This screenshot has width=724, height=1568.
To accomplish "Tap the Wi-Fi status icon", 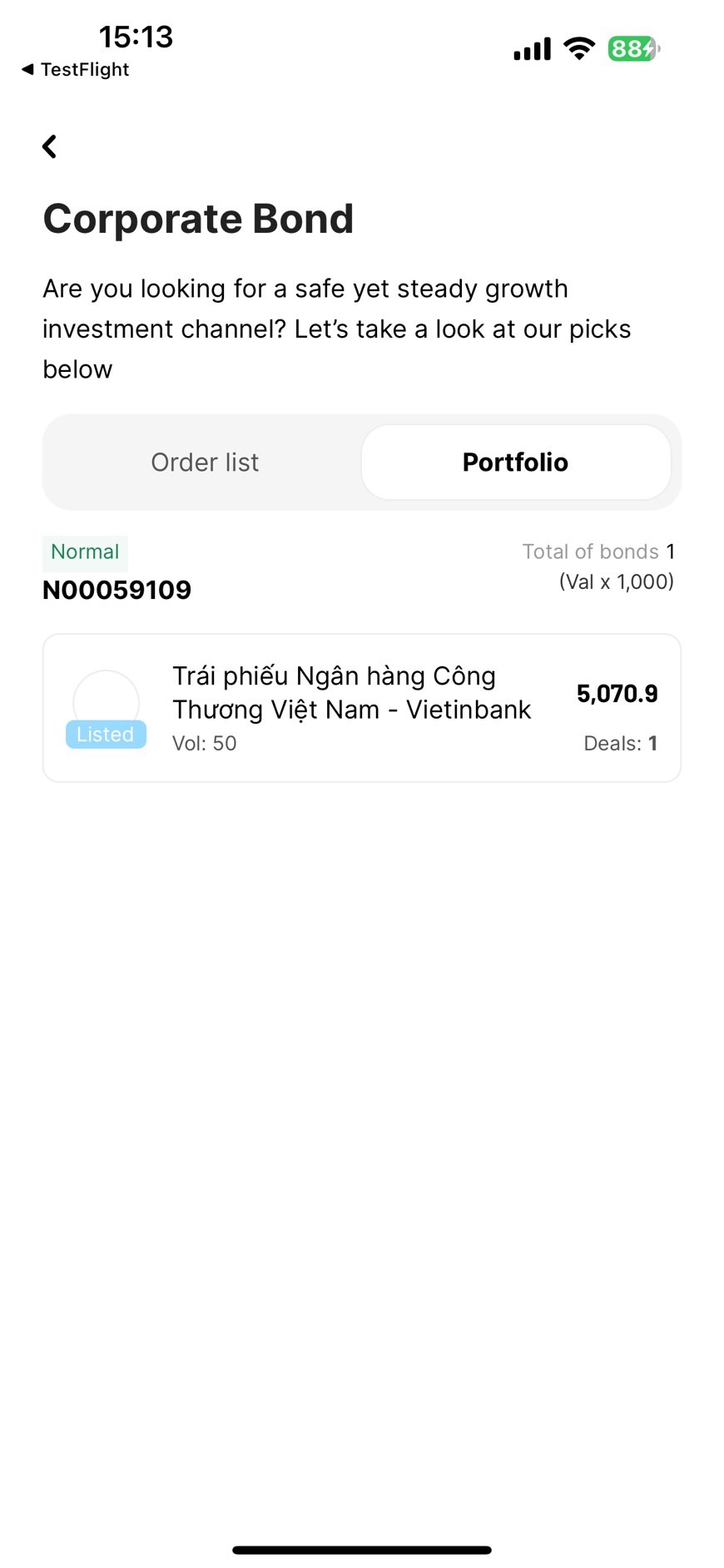I will pyautogui.click(x=578, y=48).
